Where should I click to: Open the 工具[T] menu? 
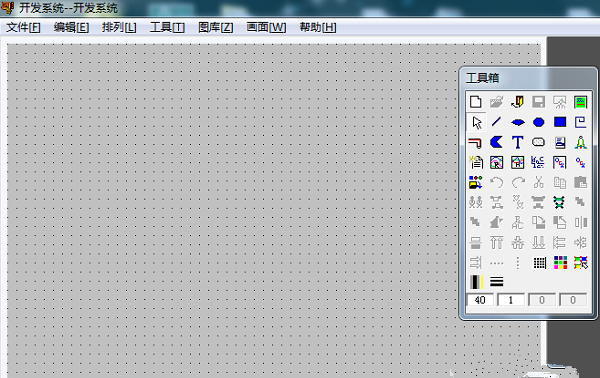point(168,28)
